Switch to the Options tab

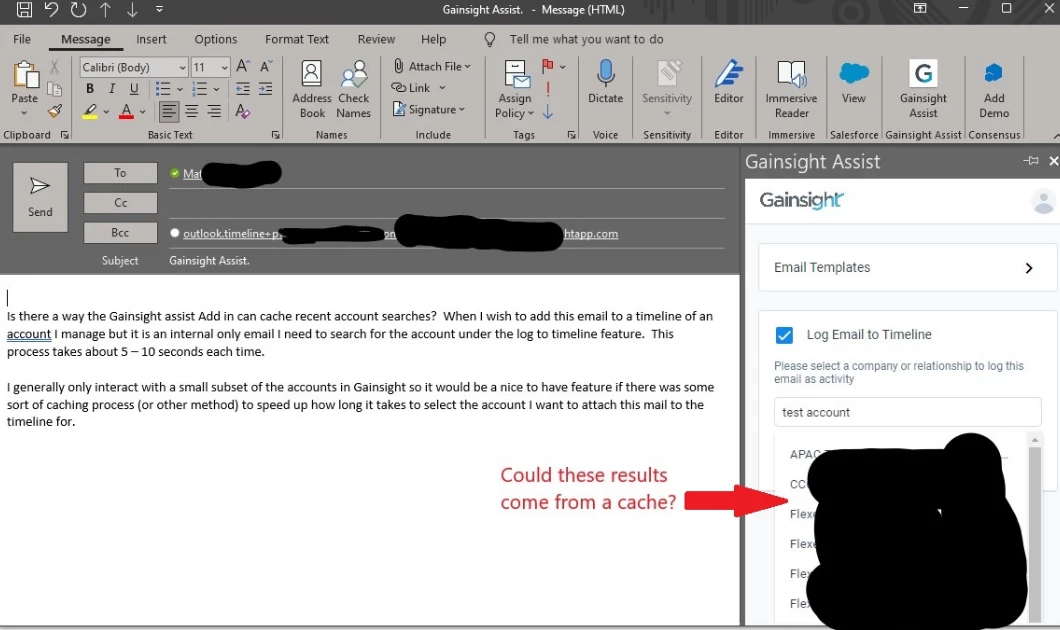click(x=216, y=39)
